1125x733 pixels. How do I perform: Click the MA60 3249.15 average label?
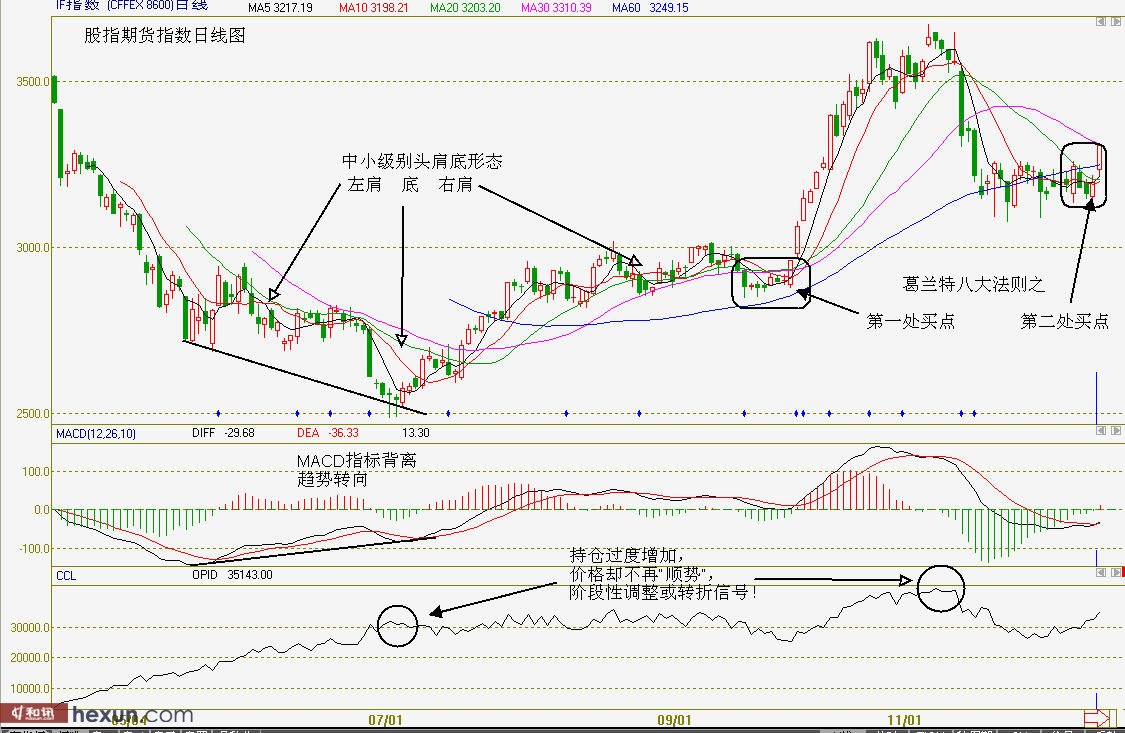tap(650, 7)
